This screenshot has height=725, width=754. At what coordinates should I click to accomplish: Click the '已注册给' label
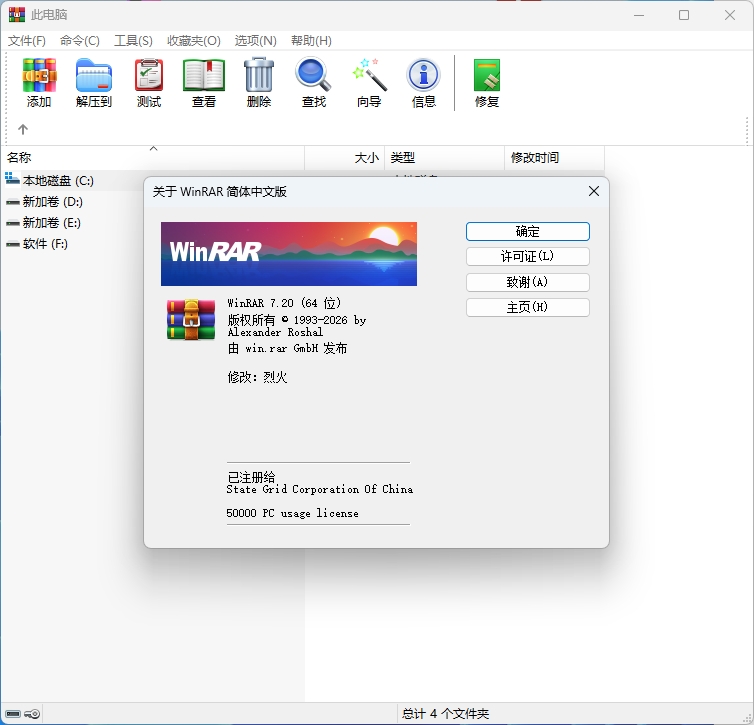click(251, 477)
